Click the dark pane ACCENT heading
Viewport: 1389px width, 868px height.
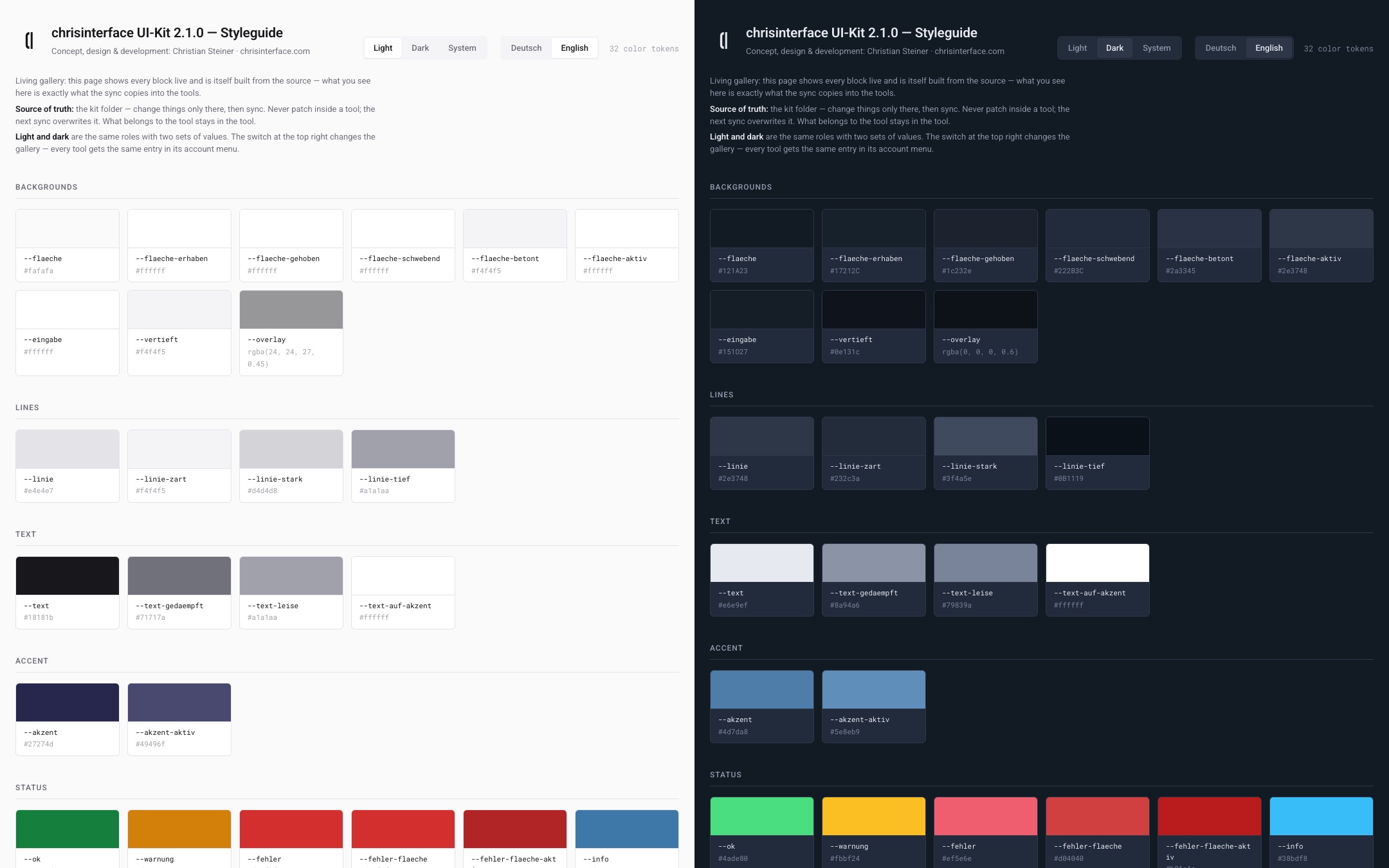[726, 648]
